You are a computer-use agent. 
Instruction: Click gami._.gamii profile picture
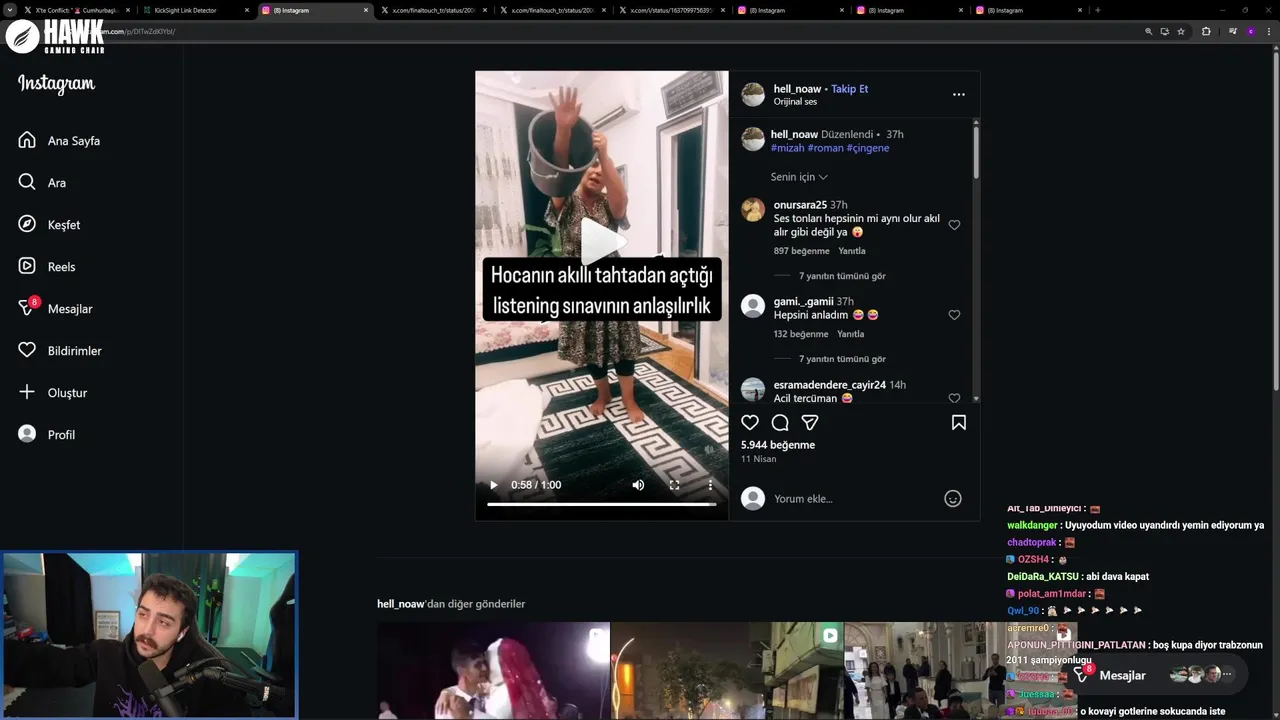753,306
